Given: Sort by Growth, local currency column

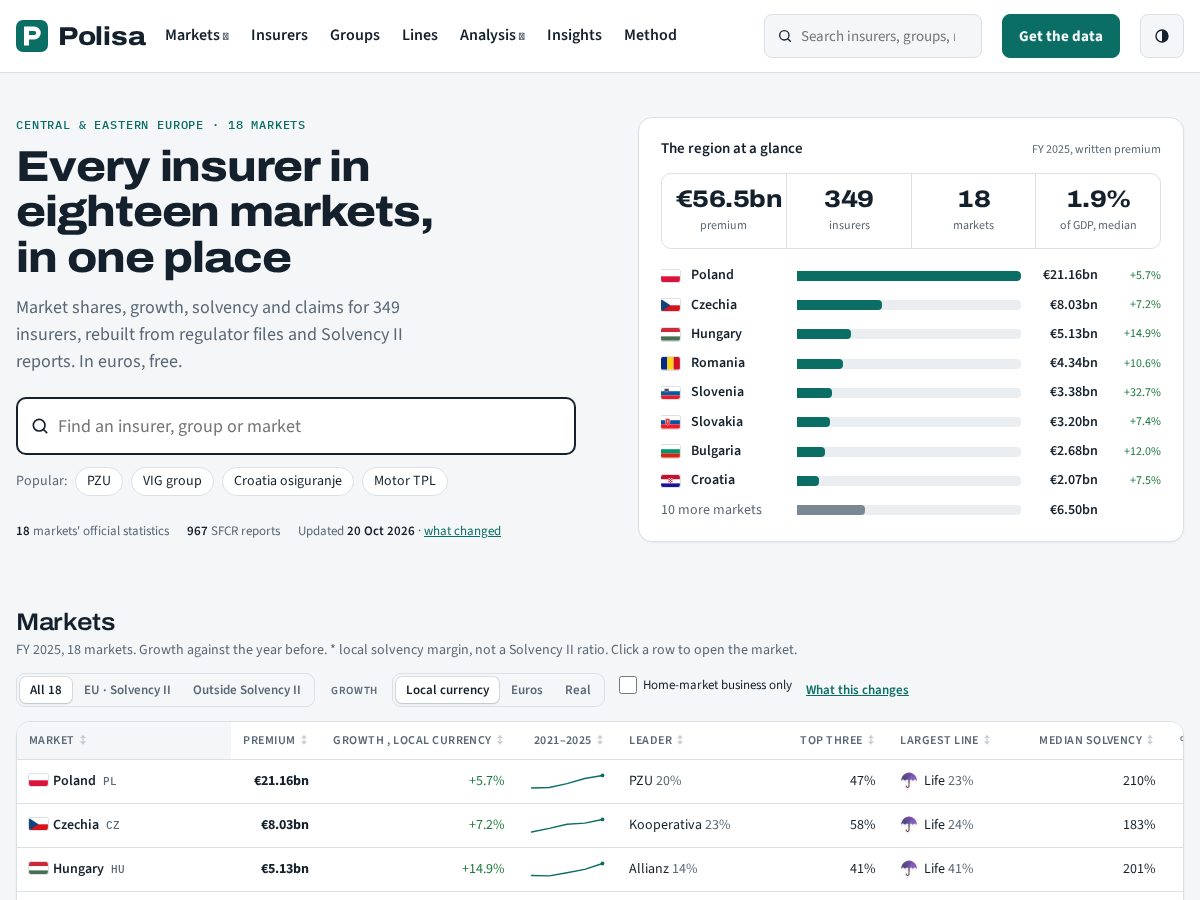Looking at the screenshot, I should coord(418,741).
